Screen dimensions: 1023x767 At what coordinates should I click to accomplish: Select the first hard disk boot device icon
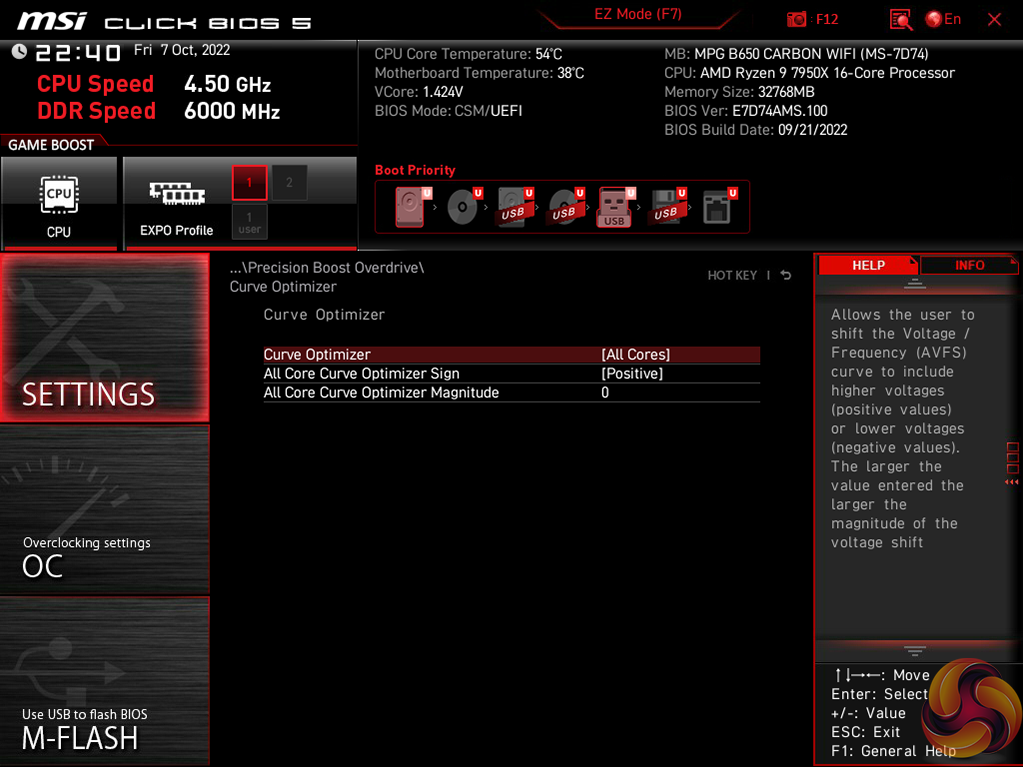pyautogui.click(x=412, y=207)
